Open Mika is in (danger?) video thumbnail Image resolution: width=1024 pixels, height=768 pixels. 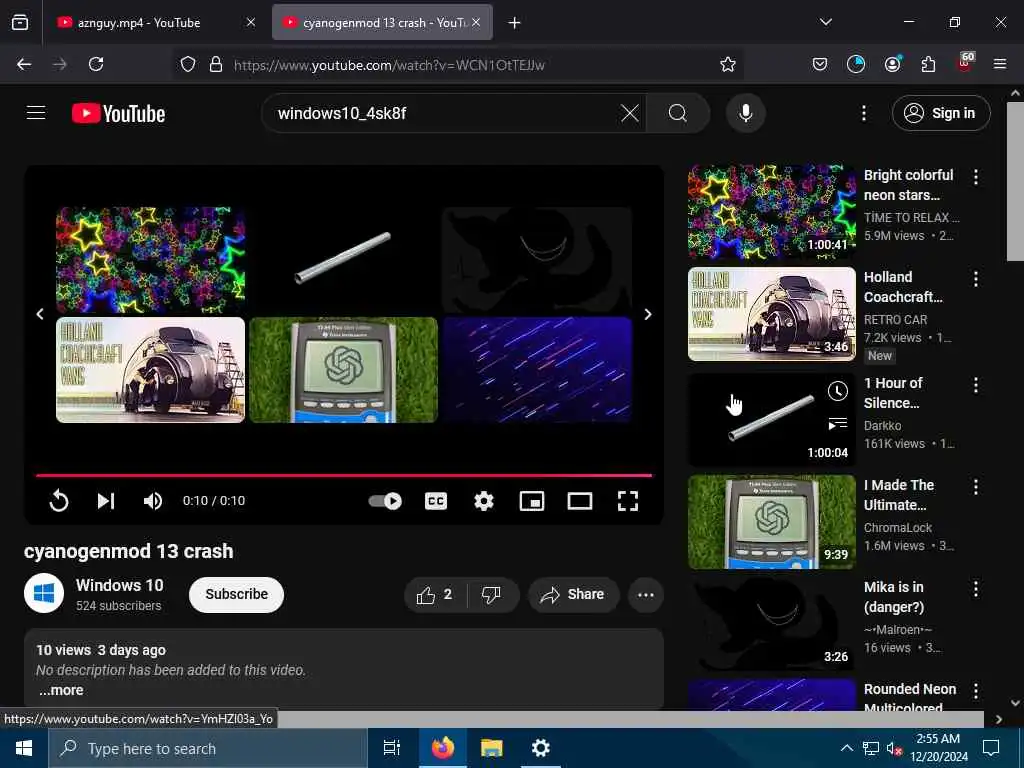(771, 623)
